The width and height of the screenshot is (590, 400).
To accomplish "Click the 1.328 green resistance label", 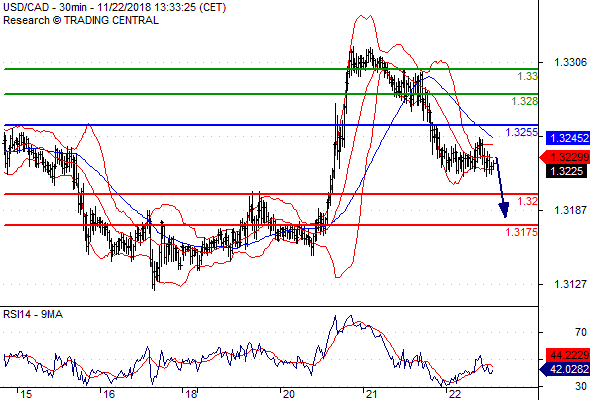I will pyautogui.click(x=525, y=101).
